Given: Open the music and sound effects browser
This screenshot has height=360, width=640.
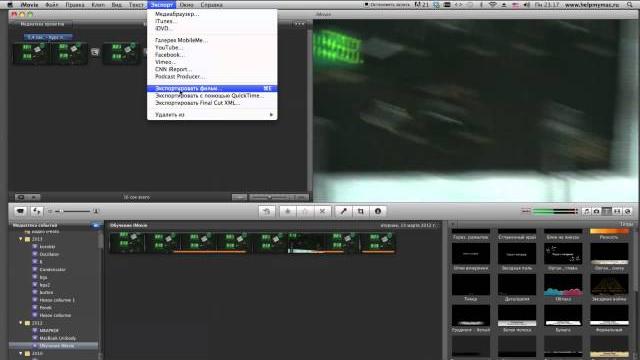Looking at the screenshot, I should [586, 211].
